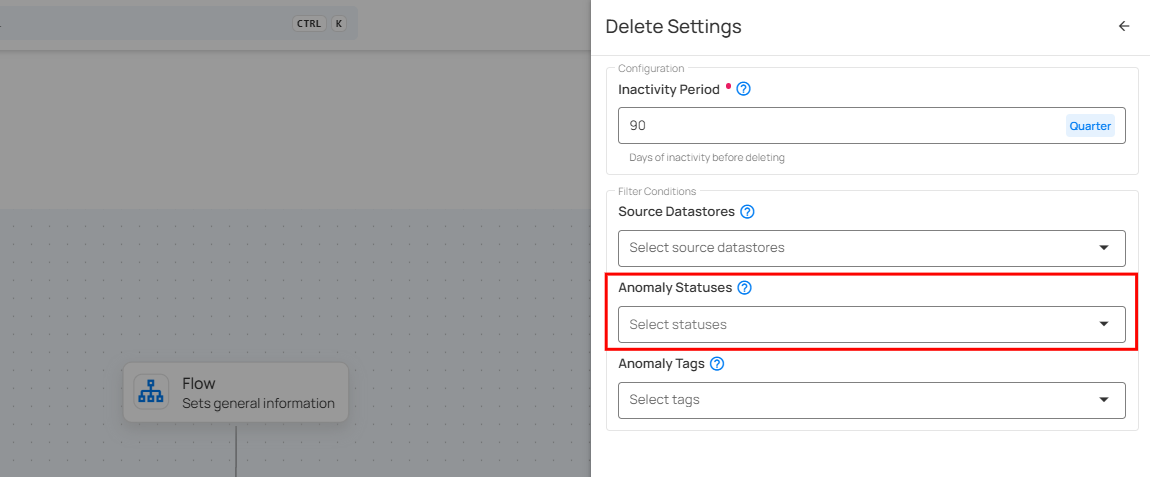Screen dimensions: 1150x477
Task: Click the Source Datastores dropdown arrow
Action: [x=1104, y=248]
